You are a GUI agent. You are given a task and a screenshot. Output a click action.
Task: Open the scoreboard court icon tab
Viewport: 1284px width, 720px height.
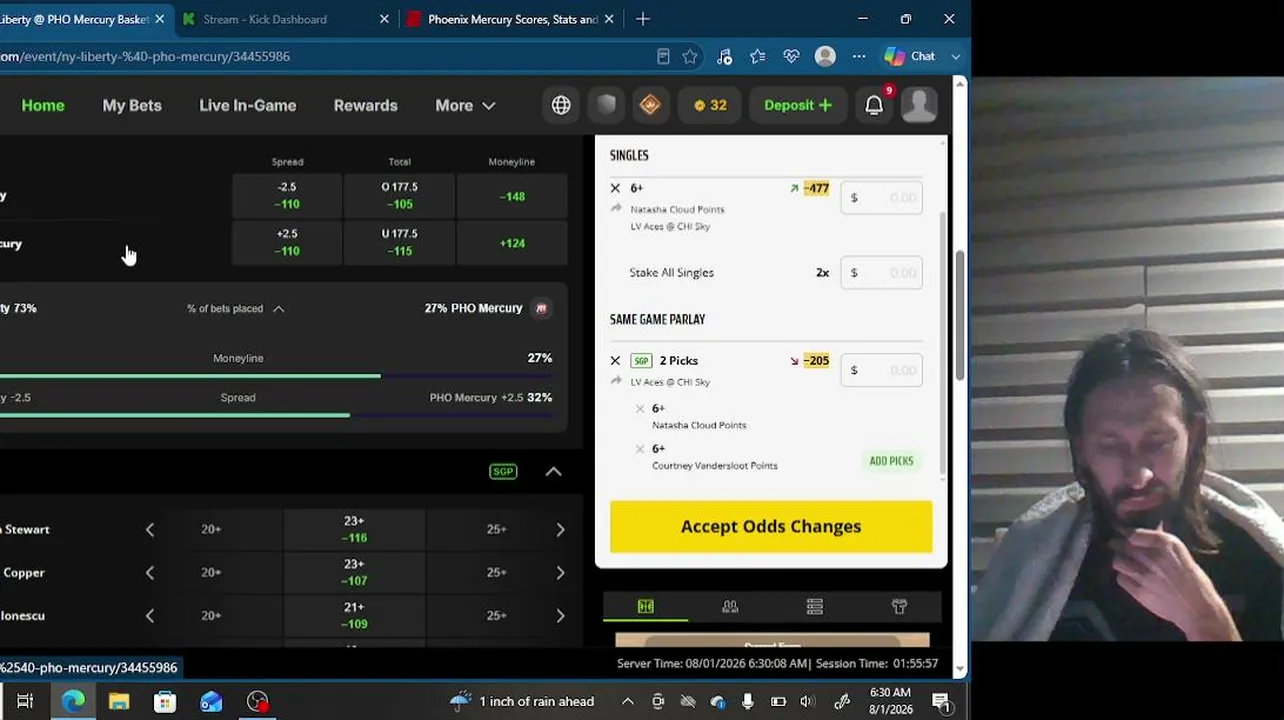tap(645, 606)
